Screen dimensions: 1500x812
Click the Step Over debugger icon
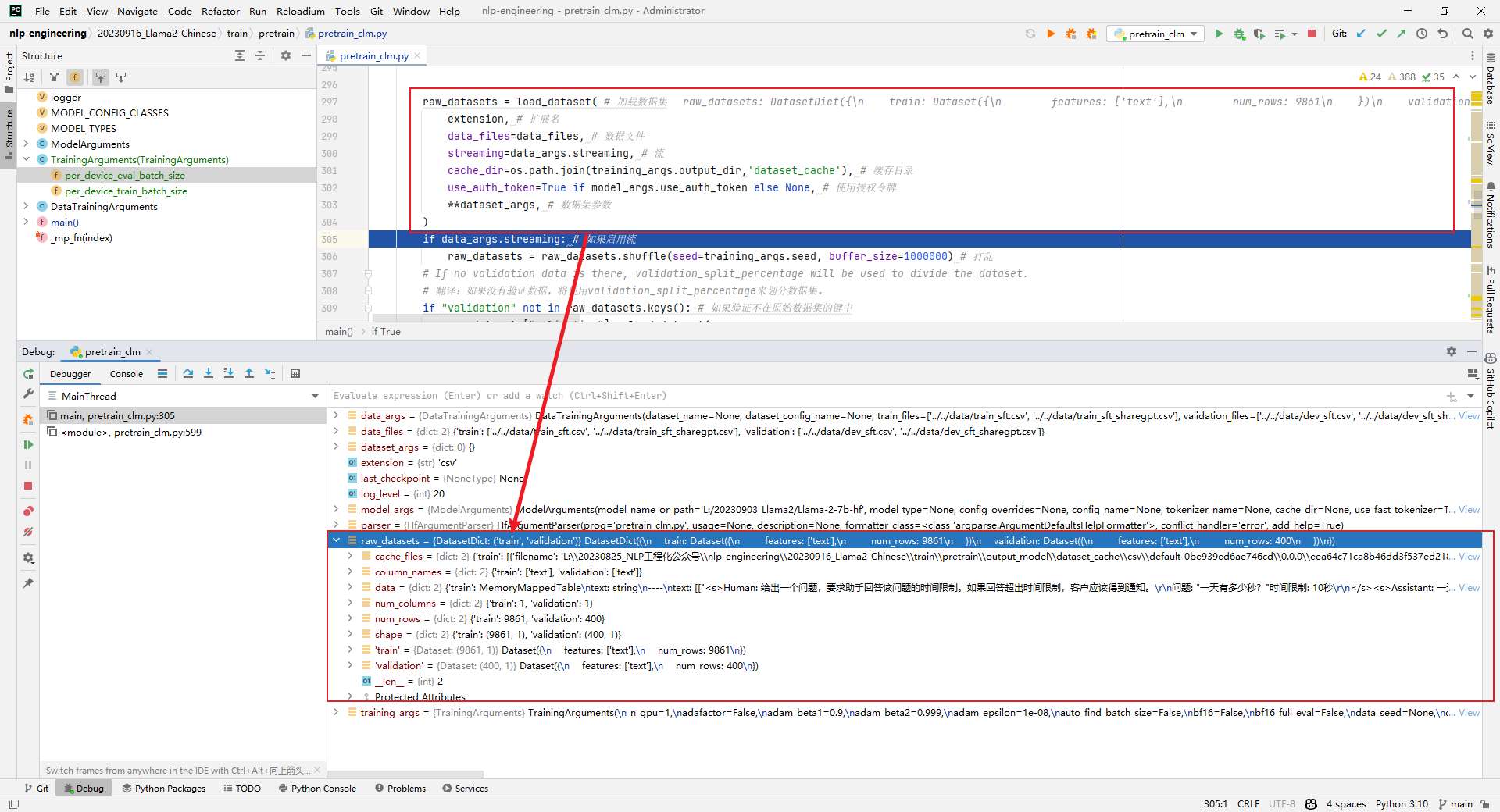tap(188, 373)
